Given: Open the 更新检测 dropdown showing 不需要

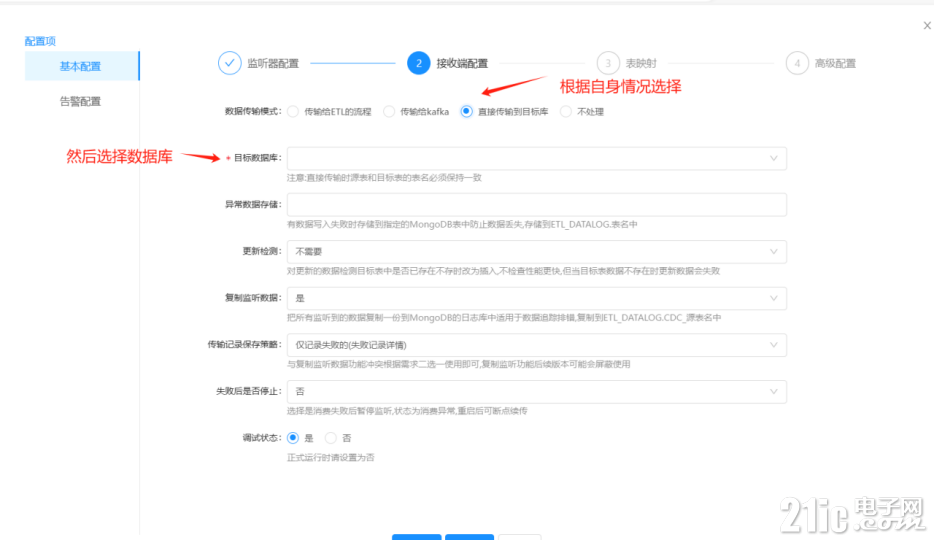Looking at the screenshot, I should point(537,251).
